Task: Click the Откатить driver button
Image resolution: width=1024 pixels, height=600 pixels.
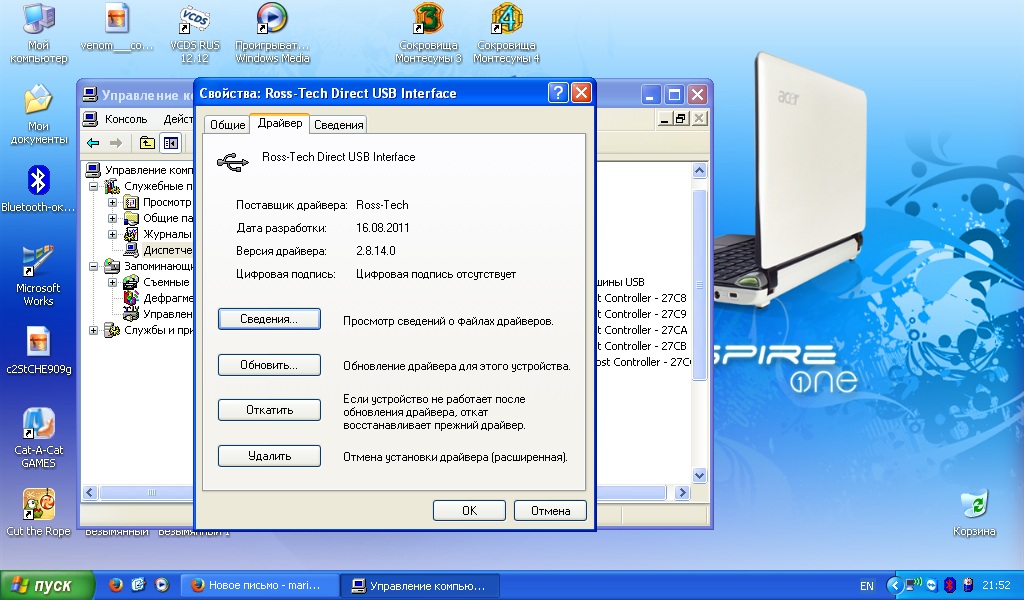Action: [x=269, y=410]
